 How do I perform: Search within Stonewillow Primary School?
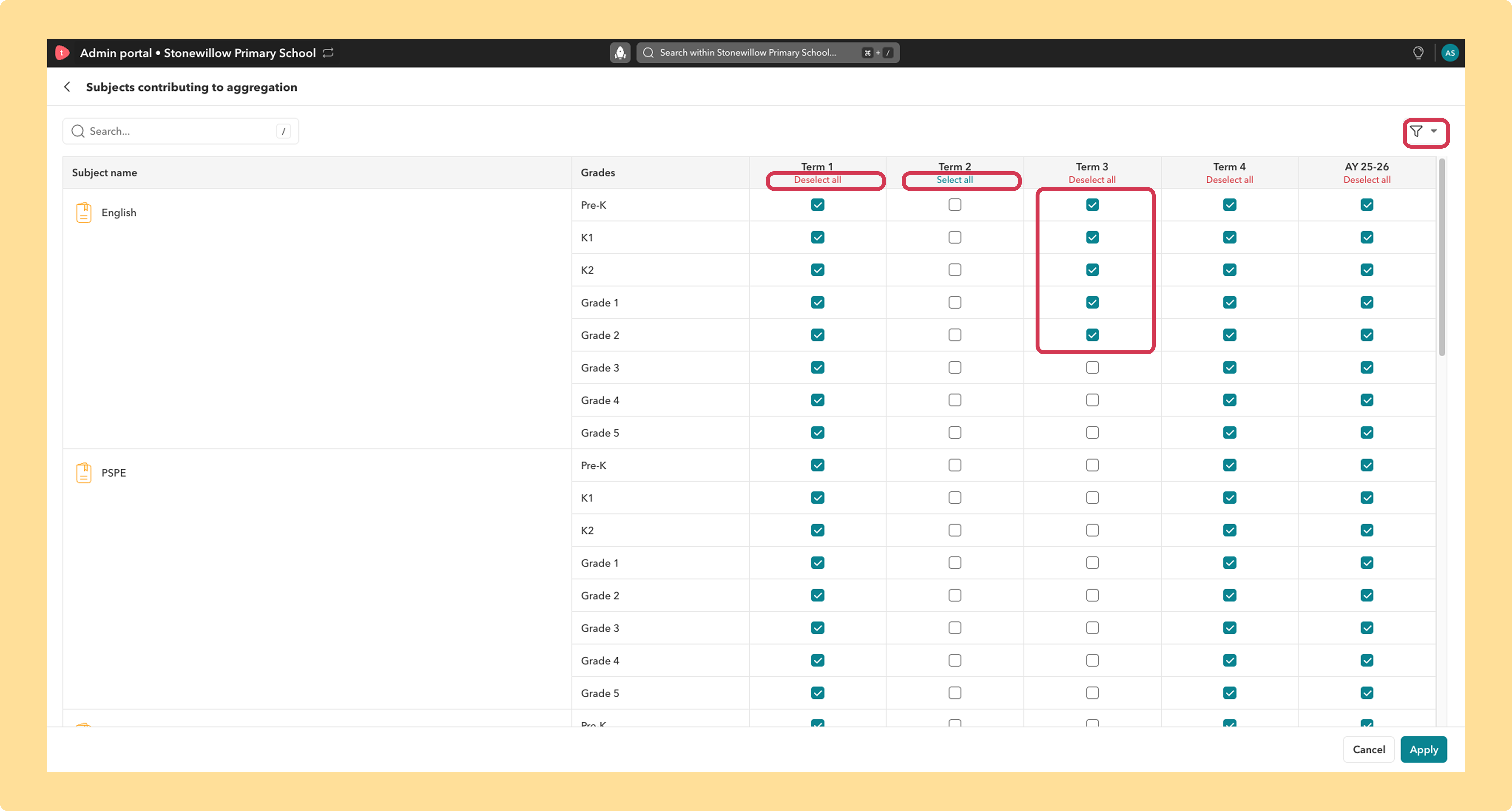(x=768, y=53)
